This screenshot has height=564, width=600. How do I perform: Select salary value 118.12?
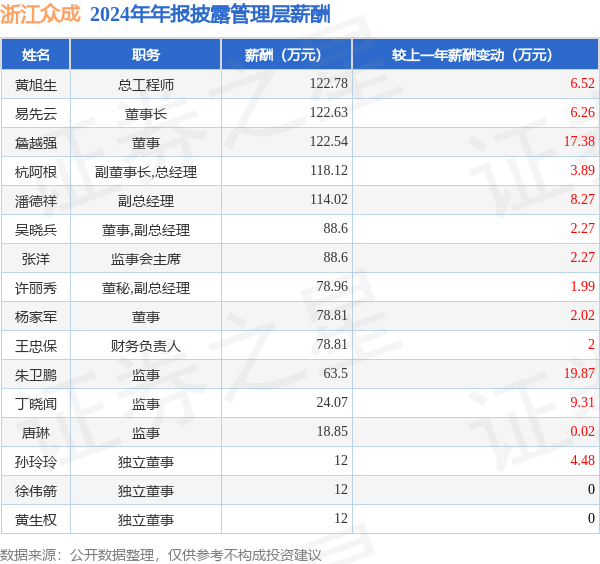click(329, 171)
